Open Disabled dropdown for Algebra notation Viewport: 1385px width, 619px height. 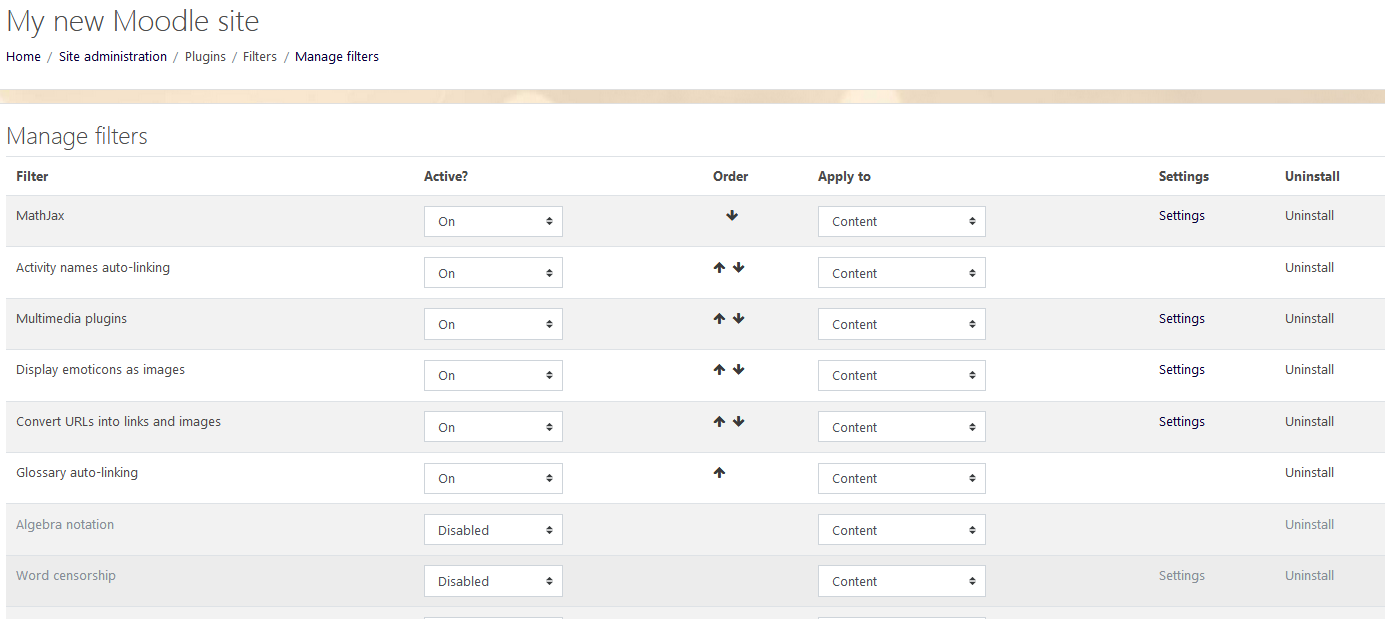(493, 530)
